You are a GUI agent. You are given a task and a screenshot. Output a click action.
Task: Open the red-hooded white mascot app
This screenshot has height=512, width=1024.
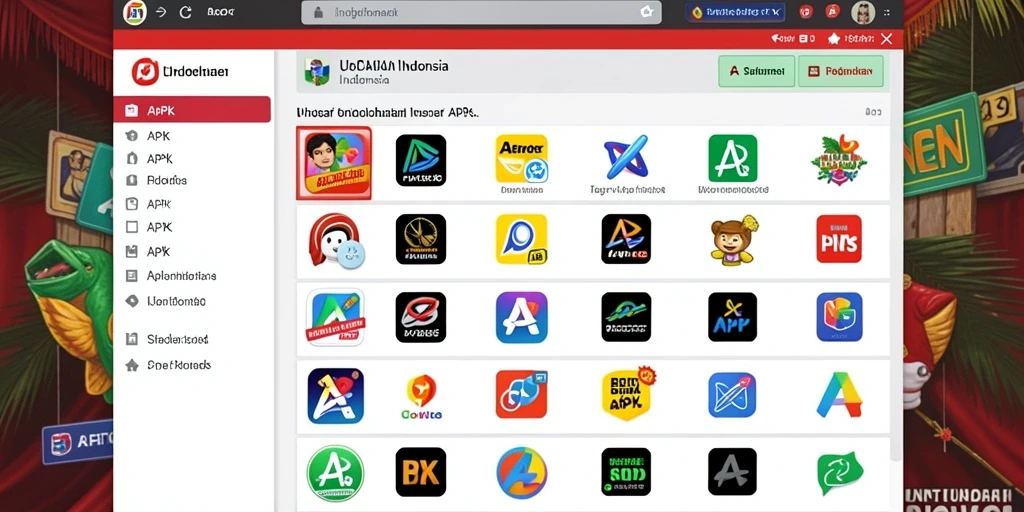coord(335,240)
